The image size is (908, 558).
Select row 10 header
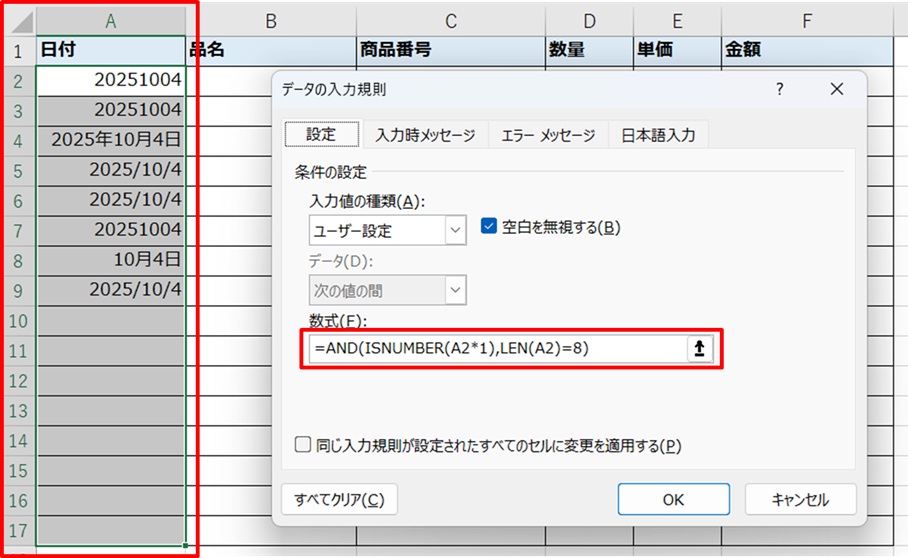(17, 320)
